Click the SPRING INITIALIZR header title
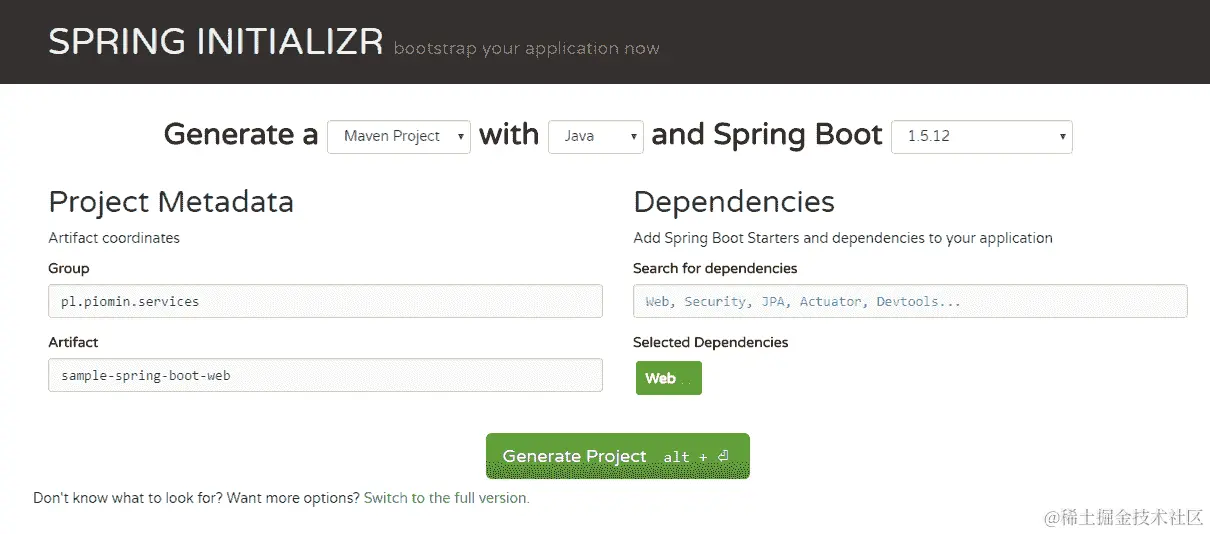Screen dimensions: 1210x534 point(215,42)
